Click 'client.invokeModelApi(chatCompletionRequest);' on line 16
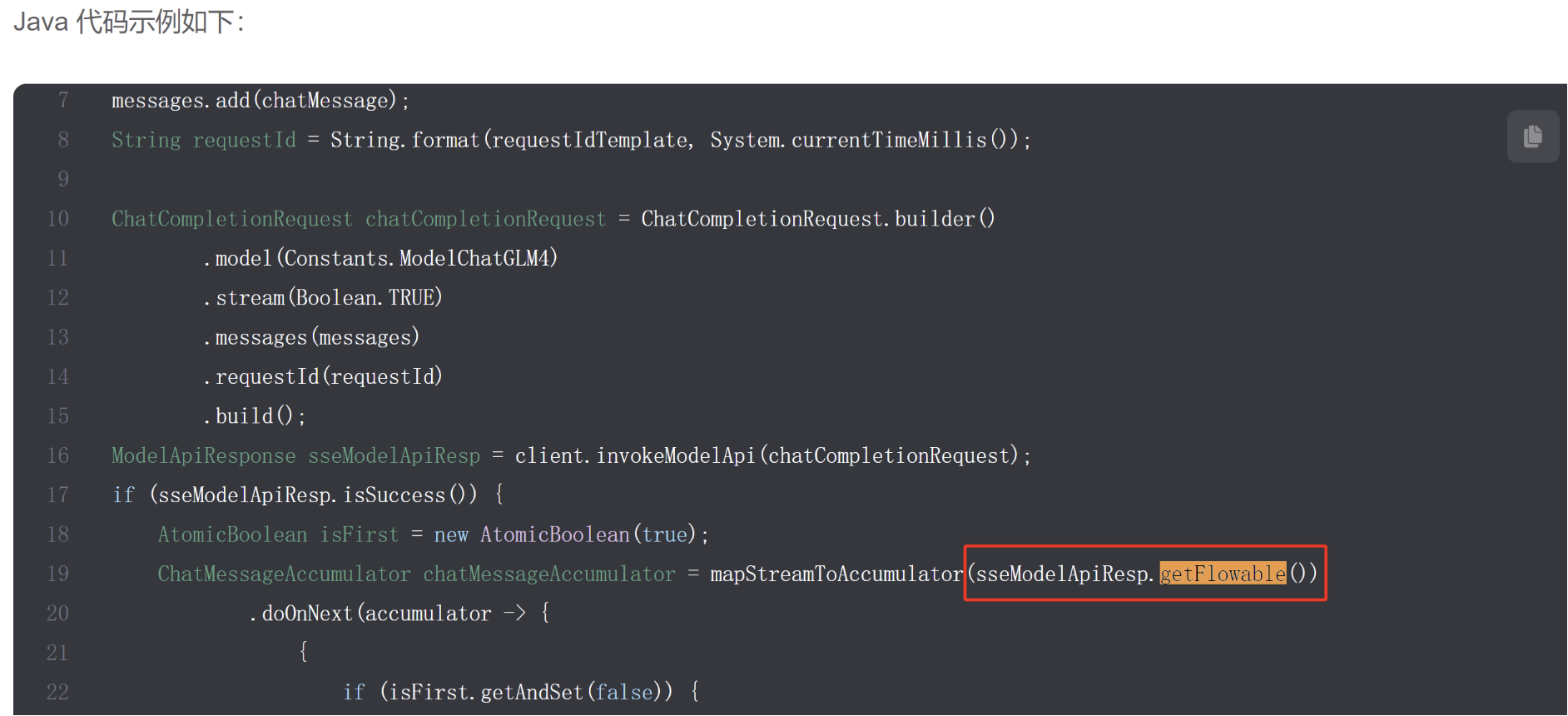This screenshot has height=716, width=1568. [773, 455]
